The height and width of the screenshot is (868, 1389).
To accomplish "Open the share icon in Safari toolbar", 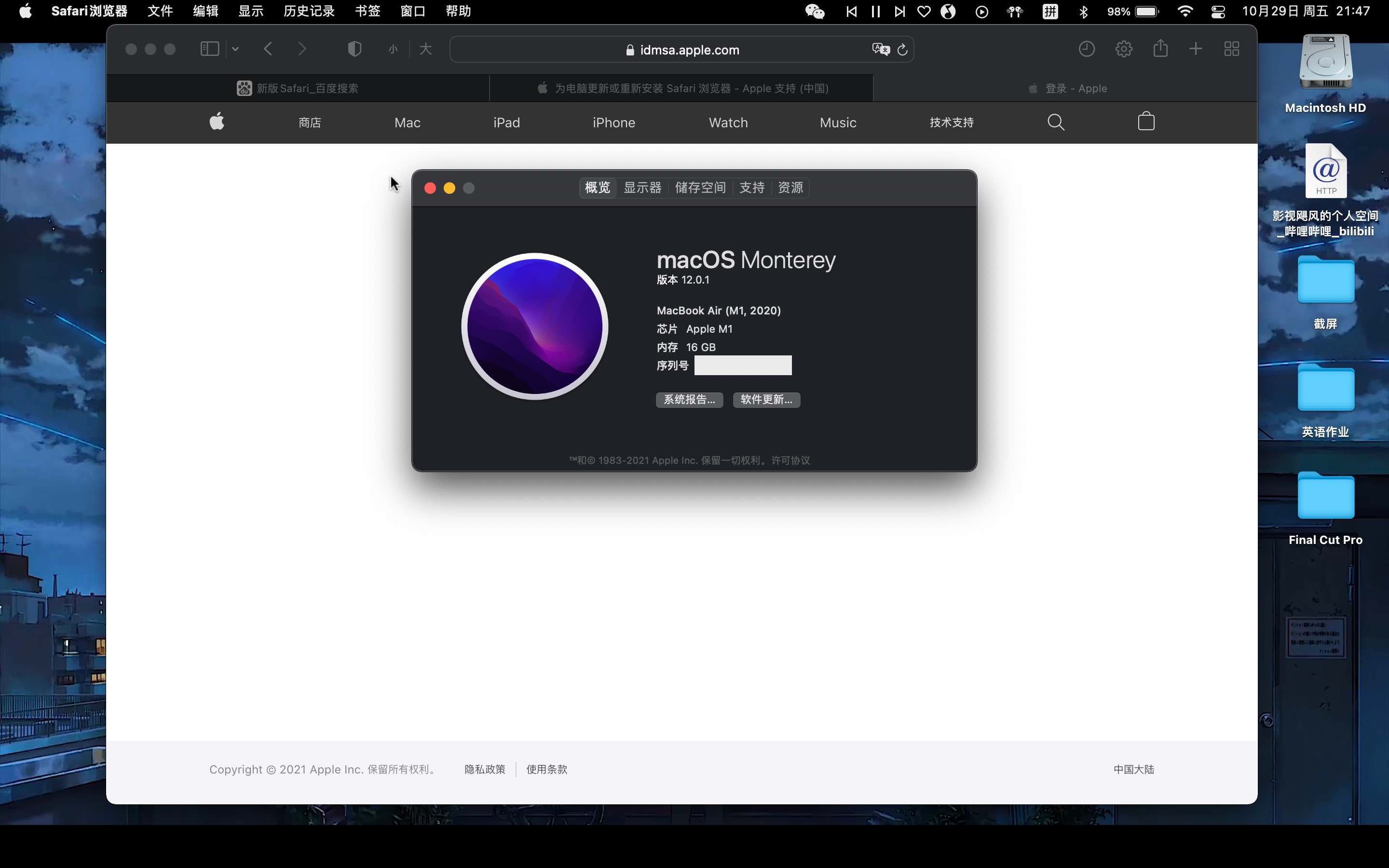I will (x=1160, y=49).
